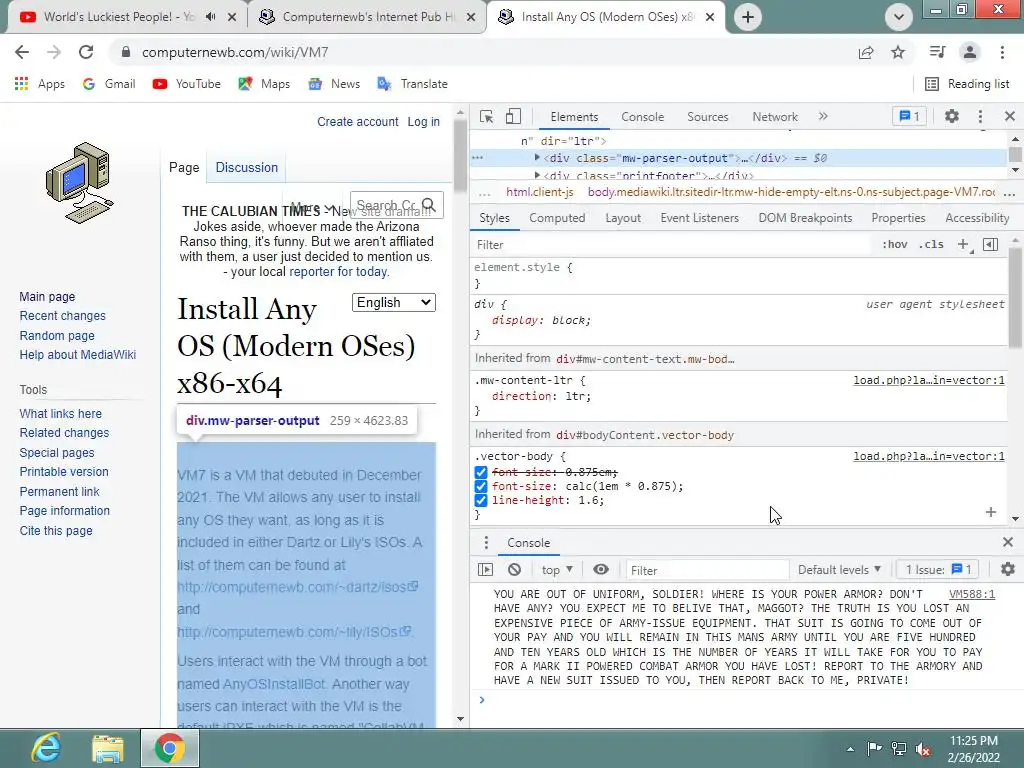Click the Log in link

pos(423,121)
